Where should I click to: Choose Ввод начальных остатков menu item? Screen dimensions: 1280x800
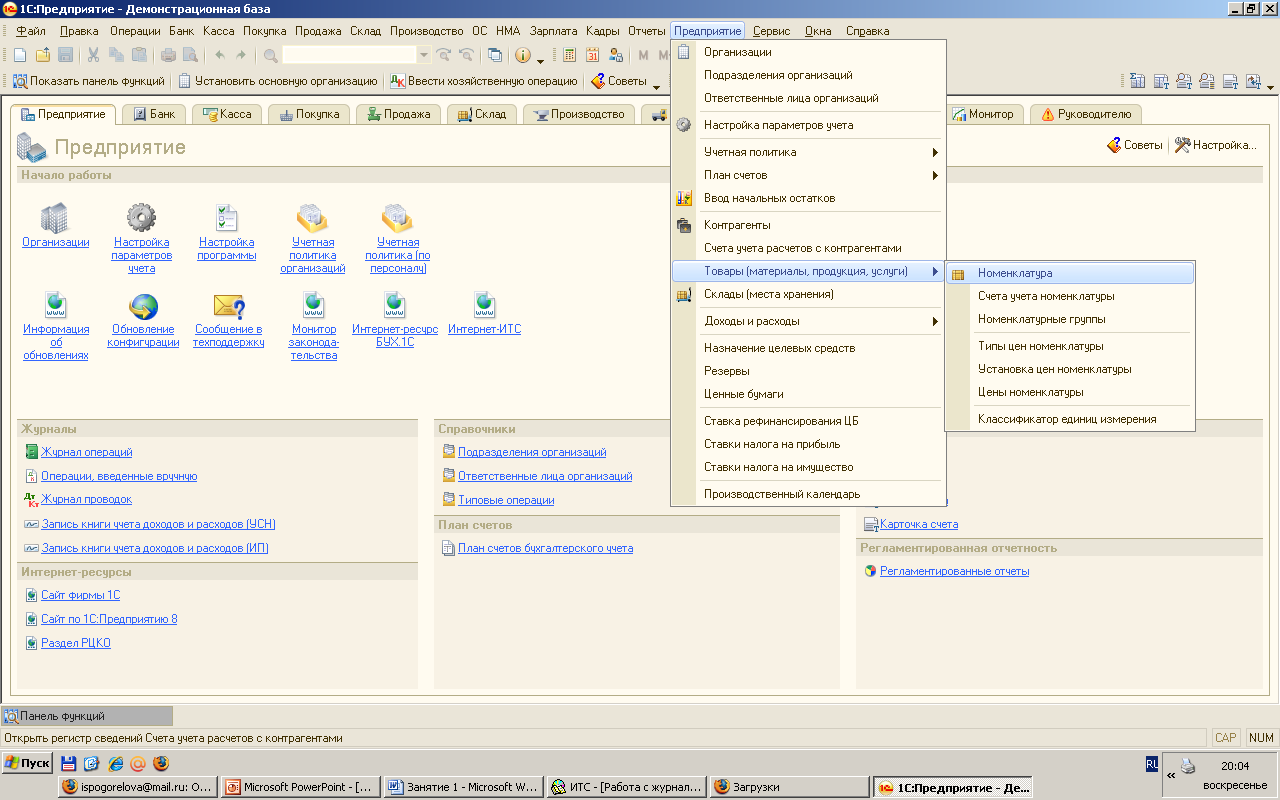pyautogui.click(x=808, y=198)
